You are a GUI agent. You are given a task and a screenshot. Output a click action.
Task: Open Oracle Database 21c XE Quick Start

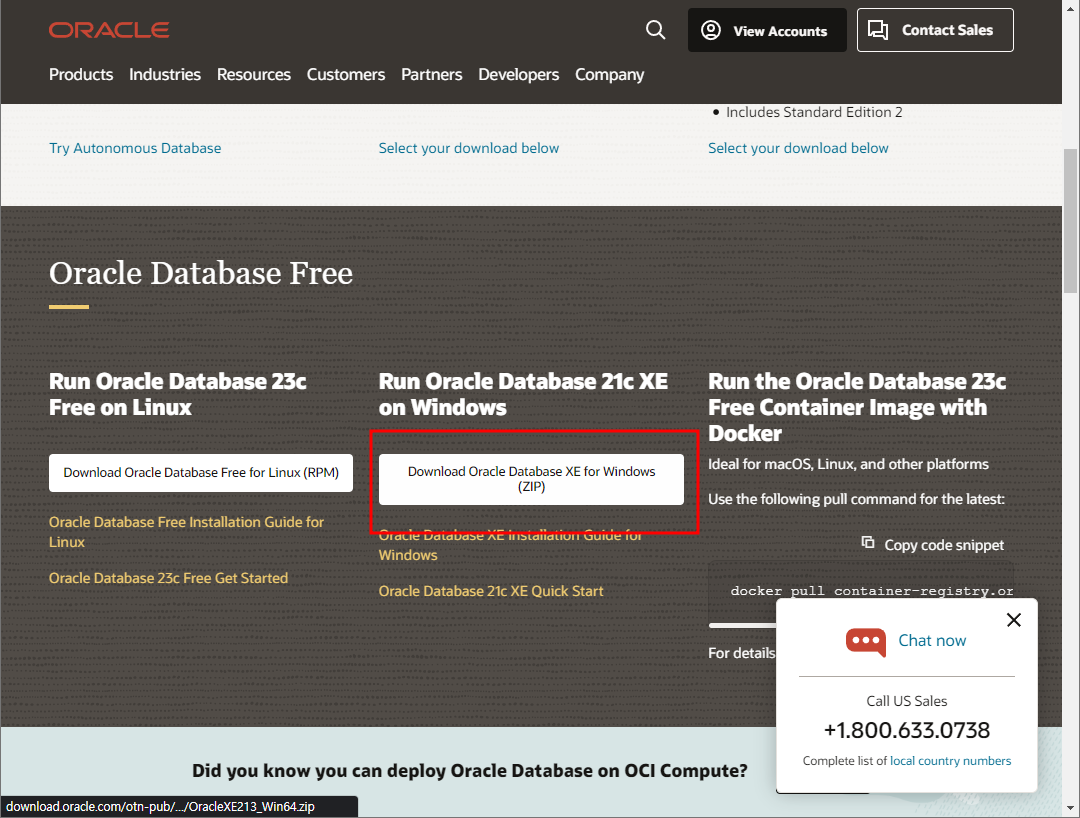491,591
